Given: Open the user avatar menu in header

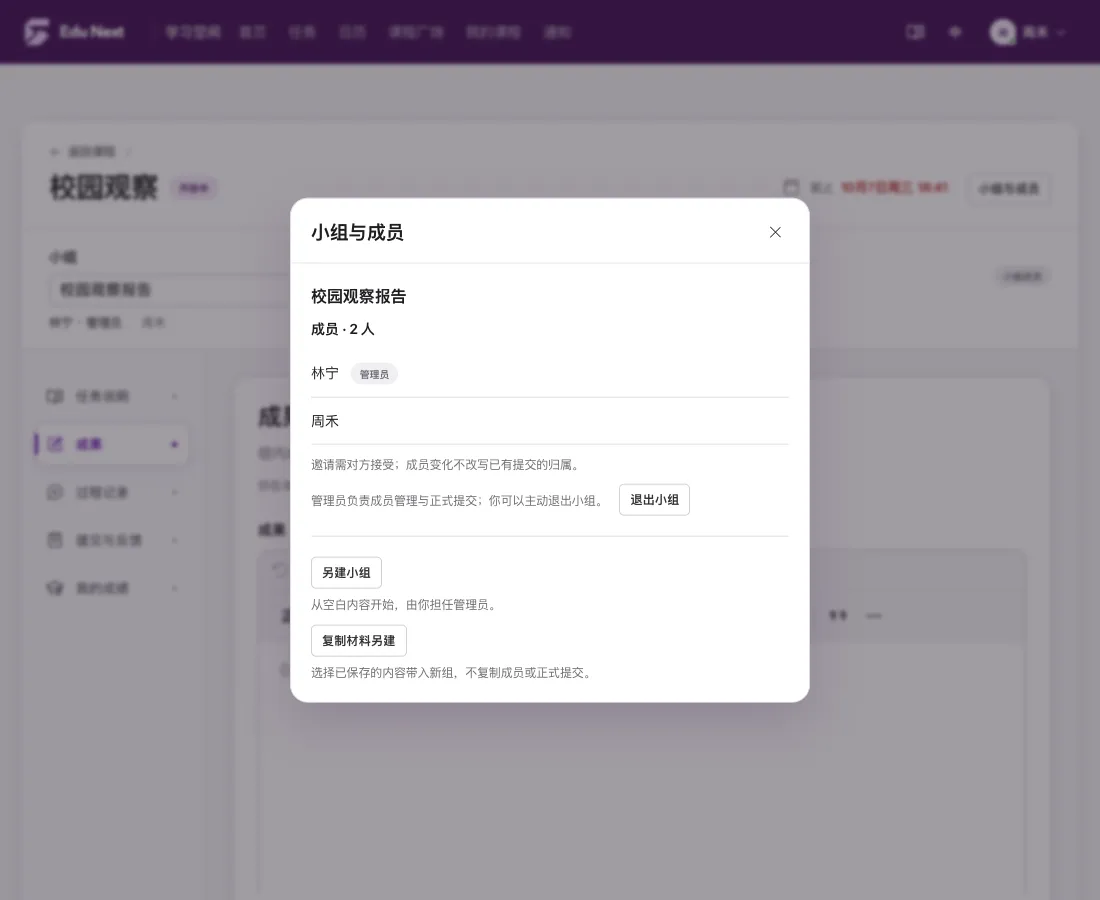Looking at the screenshot, I should [x=1028, y=32].
